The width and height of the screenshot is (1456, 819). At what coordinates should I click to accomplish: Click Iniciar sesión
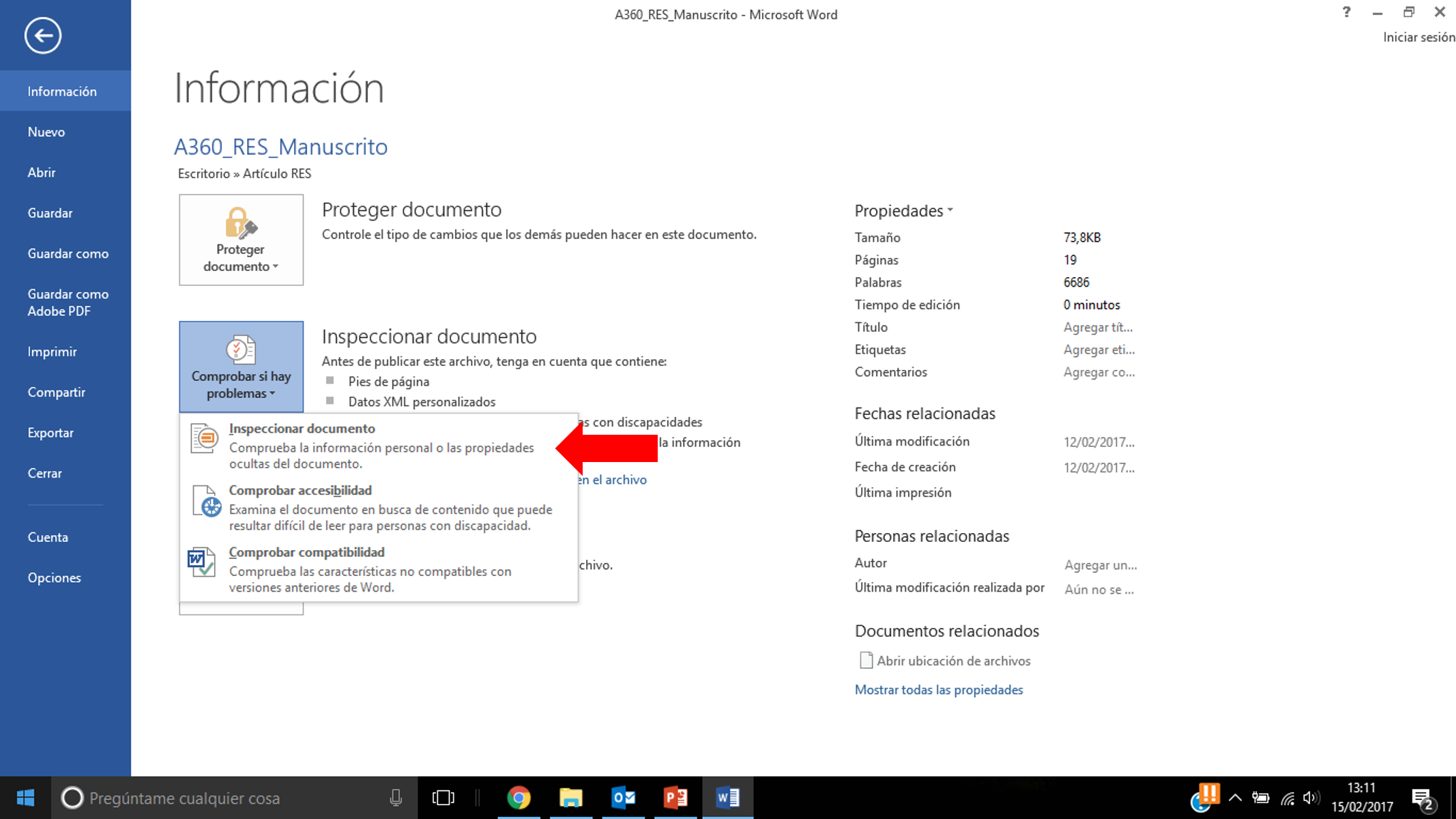point(1418,38)
